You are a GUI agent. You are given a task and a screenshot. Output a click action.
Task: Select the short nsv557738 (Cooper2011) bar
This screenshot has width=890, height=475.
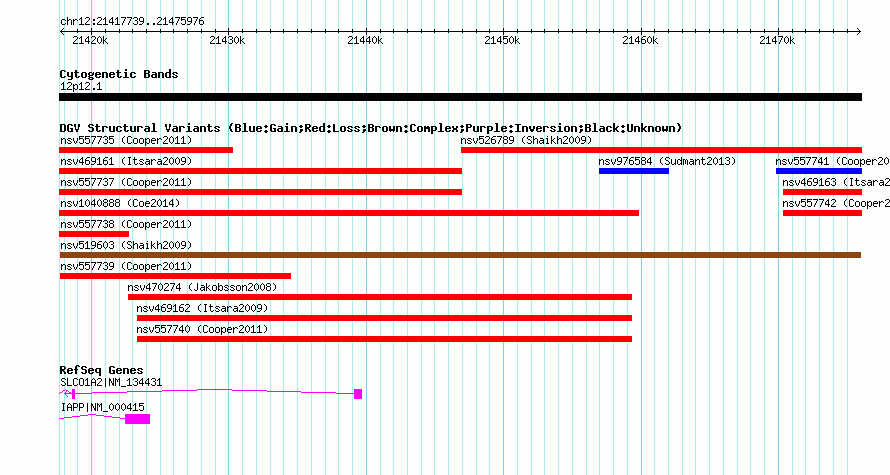[x=94, y=234]
